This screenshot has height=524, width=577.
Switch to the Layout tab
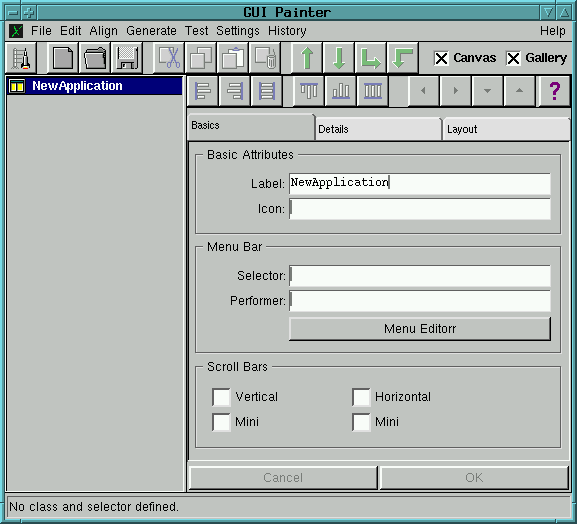click(506, 129)
